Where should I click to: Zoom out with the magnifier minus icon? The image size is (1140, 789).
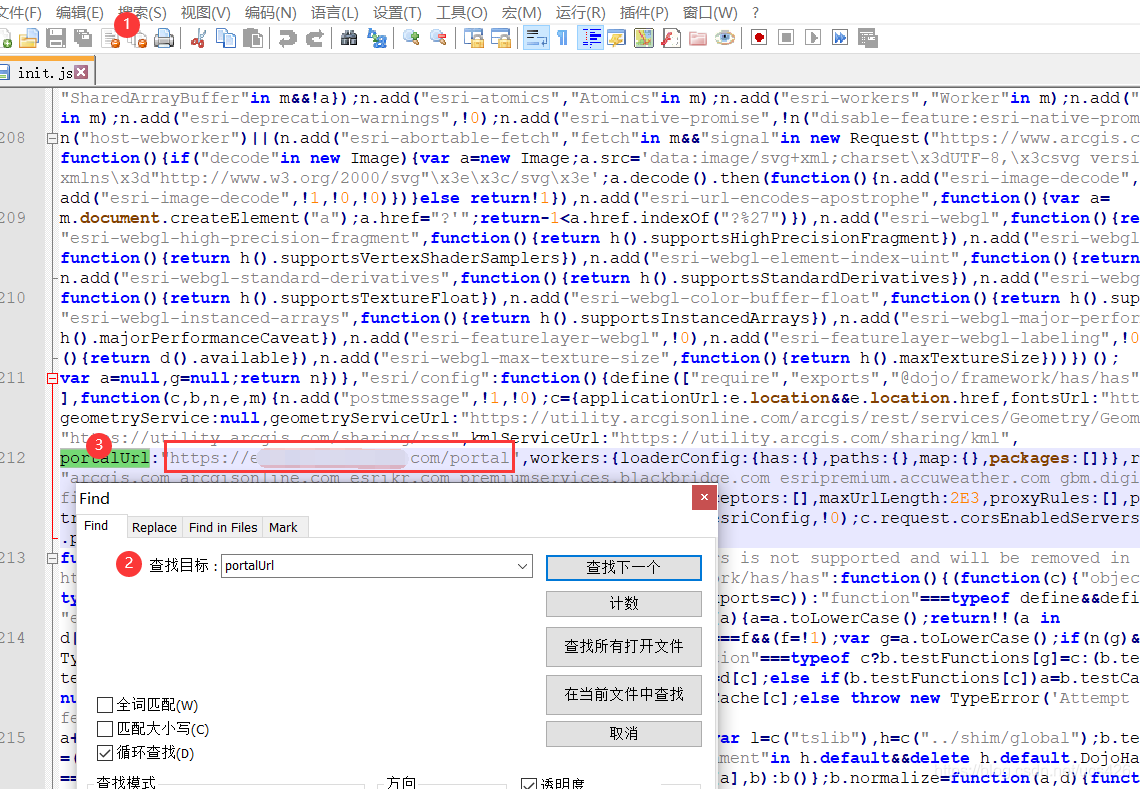[x=438, y=38]
